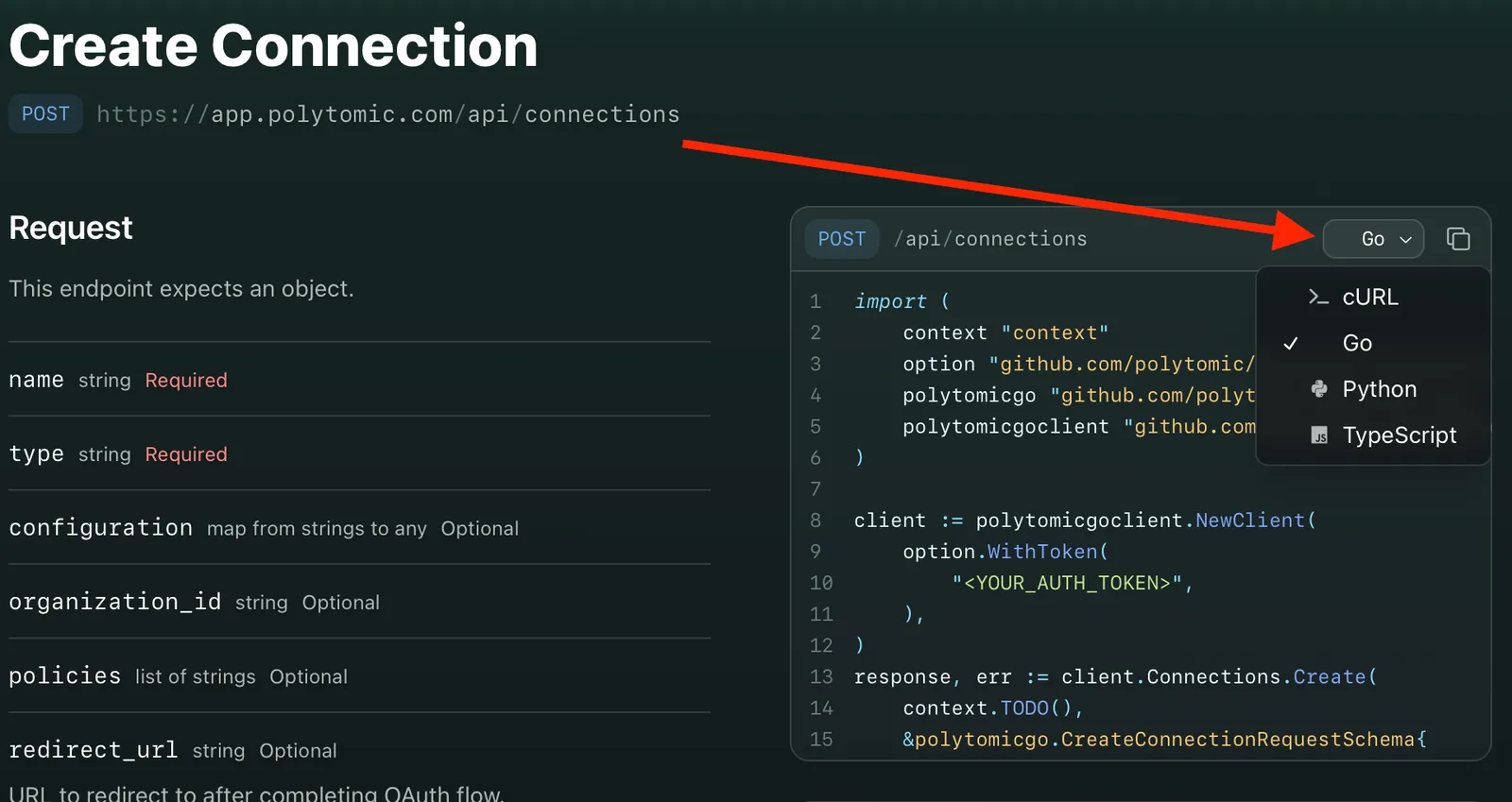The height and width of the screenshot is (802, 1512).
Task: Click the Python logo icon
Action: tap(1319, 389)
